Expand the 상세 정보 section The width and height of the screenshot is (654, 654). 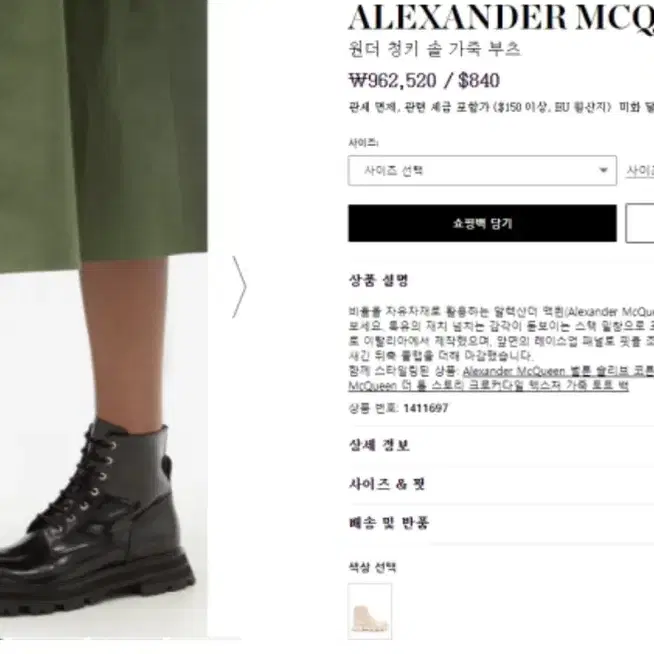tap(379, 445)
